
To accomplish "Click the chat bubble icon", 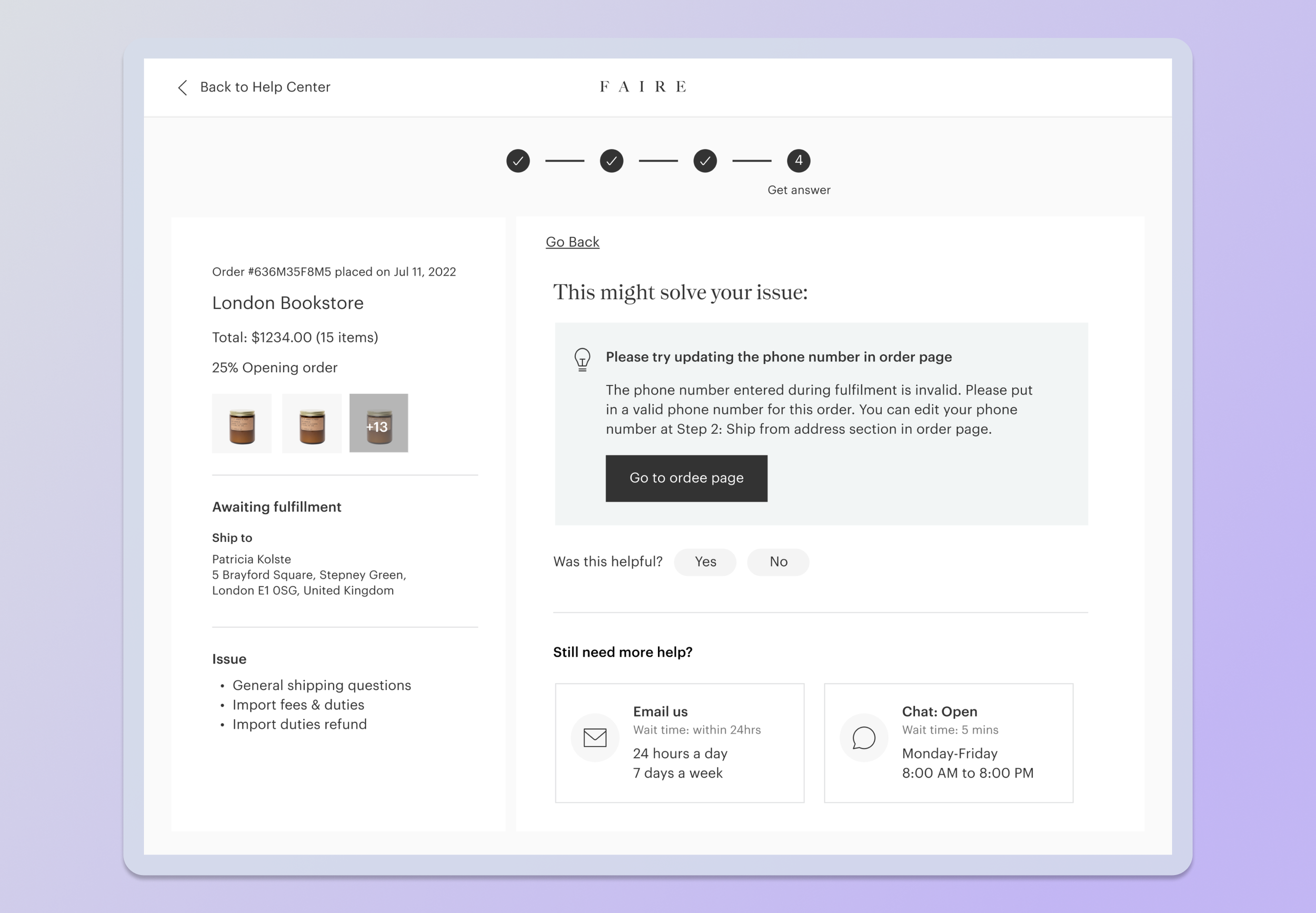I will (x=864, y=737).
